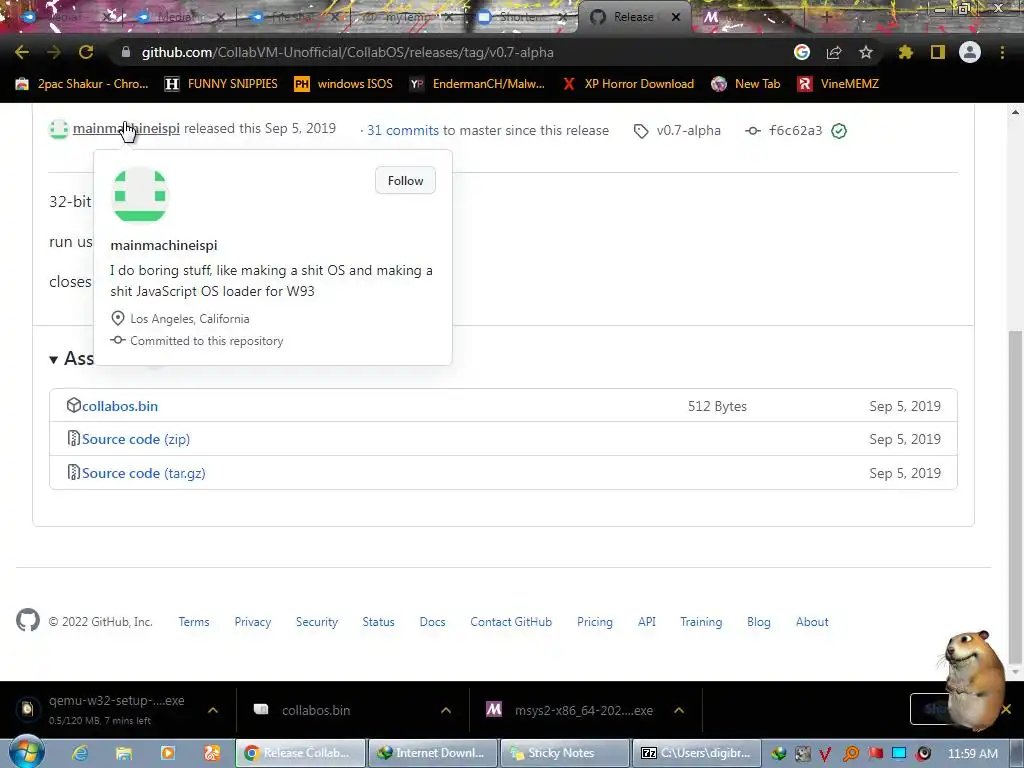Open the XP Horror Download bookmark
Viewport: 1024px width, 768px height.
tap(628, 84)
